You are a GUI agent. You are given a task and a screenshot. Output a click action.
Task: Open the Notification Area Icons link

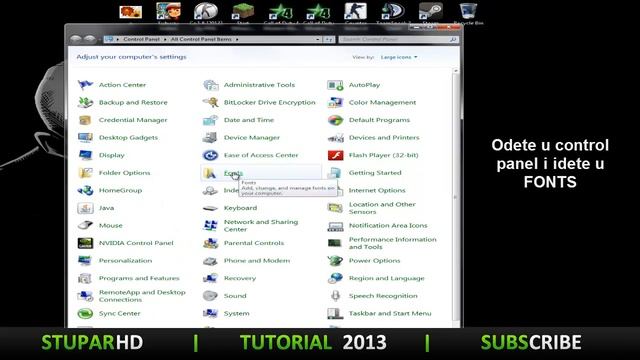(x=388, y=225)
